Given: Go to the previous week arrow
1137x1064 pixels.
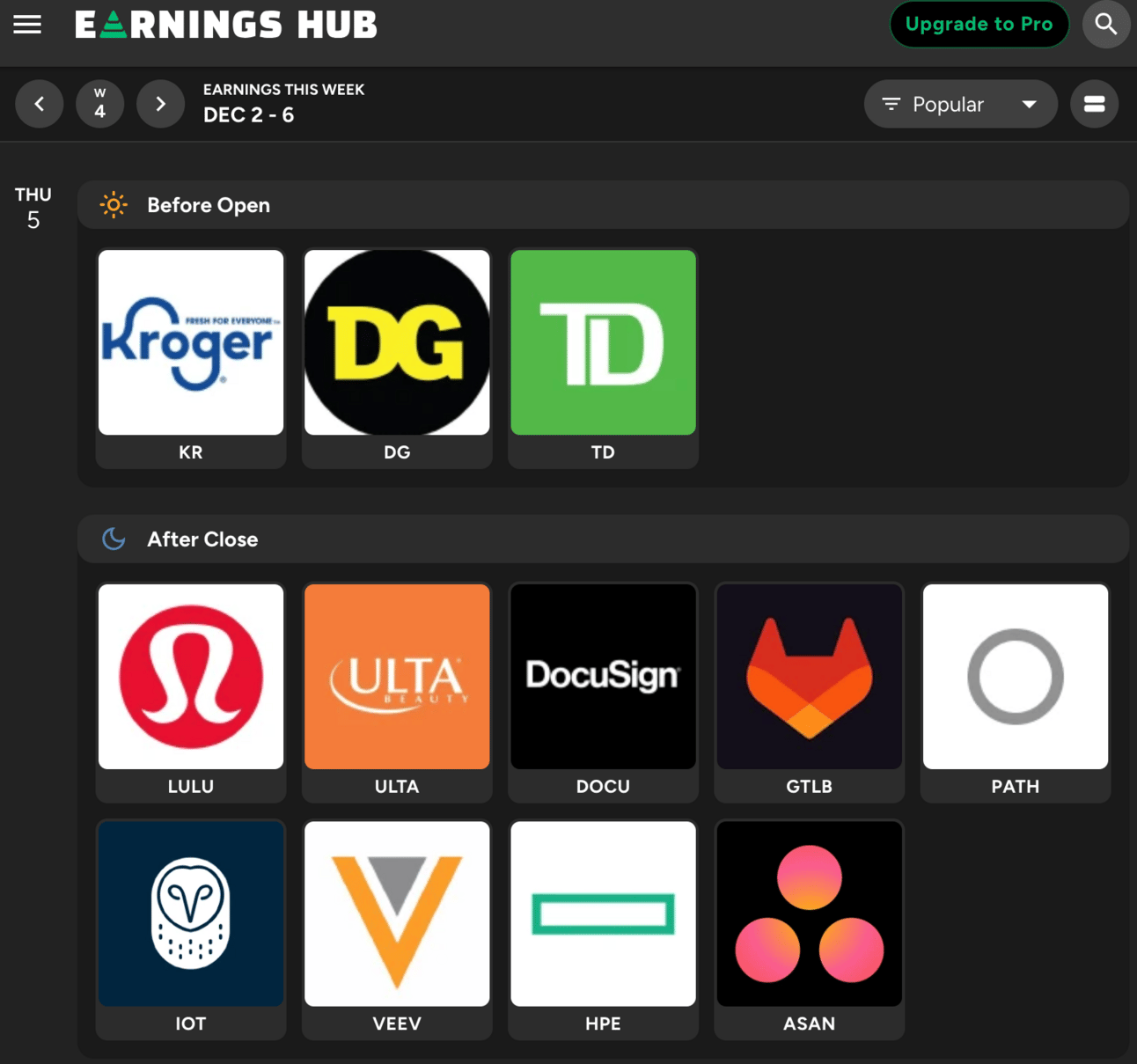Looking at the screenshot, I should pos(40,104).
